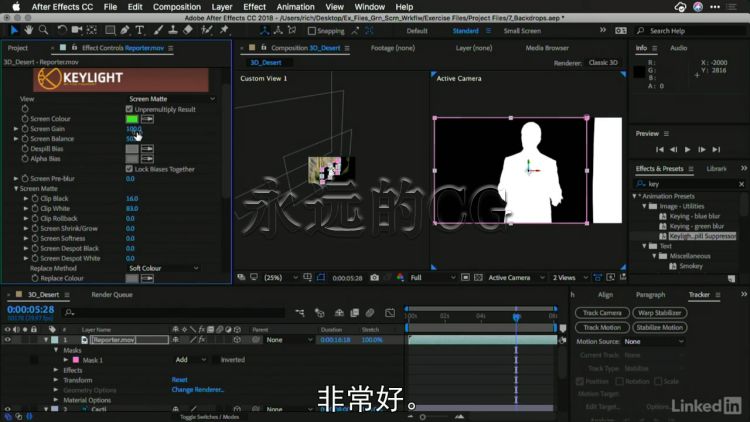This screenshot has height=422, width=750.
Task: Select the Eraser tool
Action: 188,31
